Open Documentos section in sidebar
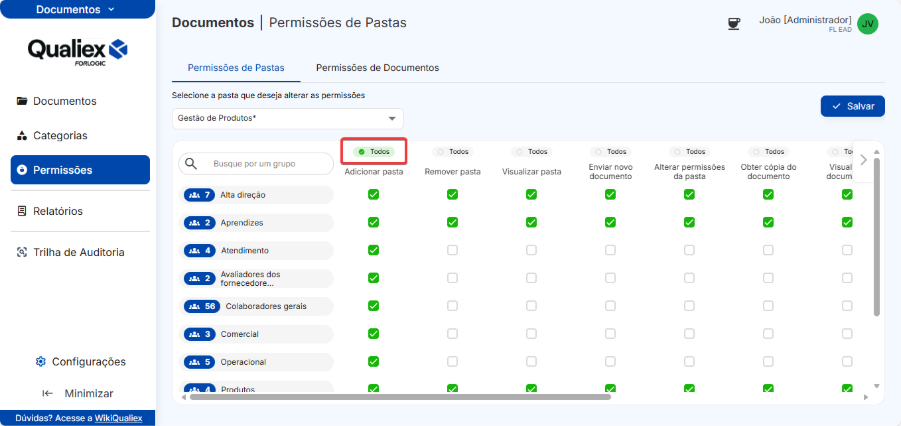This screenshot has width=901, height=426. 64,101
